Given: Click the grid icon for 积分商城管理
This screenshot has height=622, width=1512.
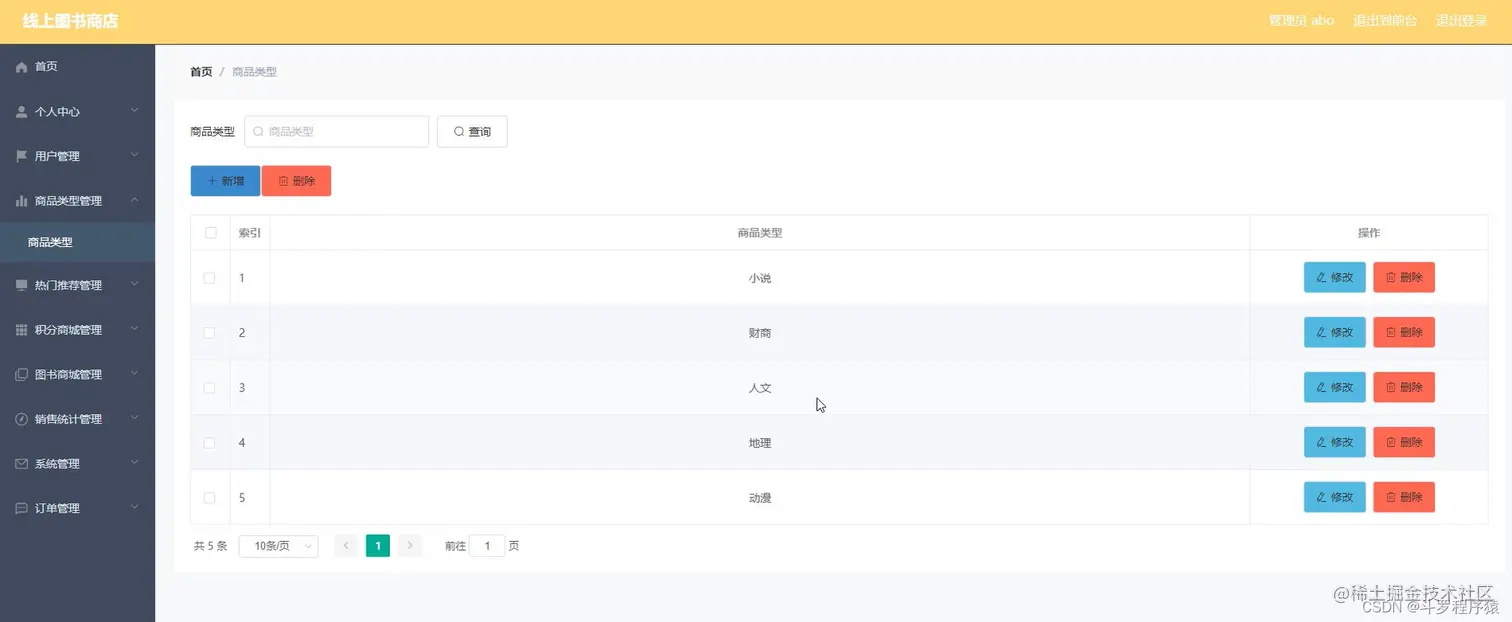Looking at the screenshot, I should 21,329.
